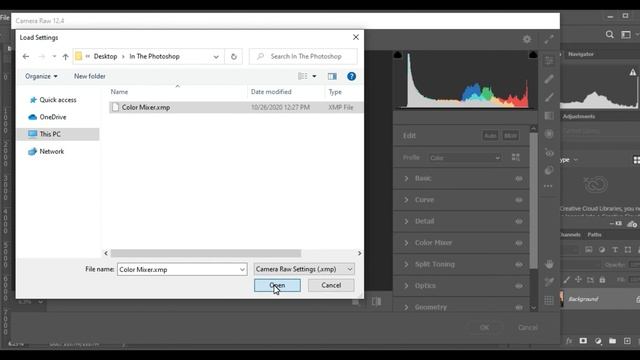Toggle visibility of Detail panel edits
The image size is (640, 360).
tap(519, 221)
